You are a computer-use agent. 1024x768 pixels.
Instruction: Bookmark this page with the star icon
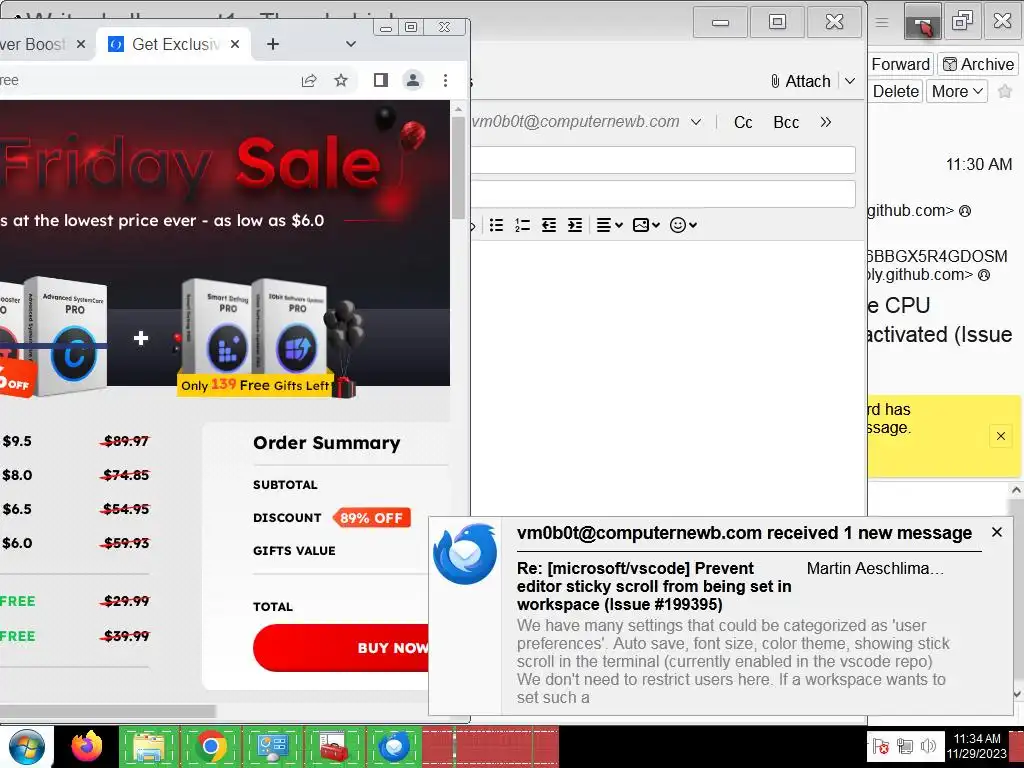[341, 80]
